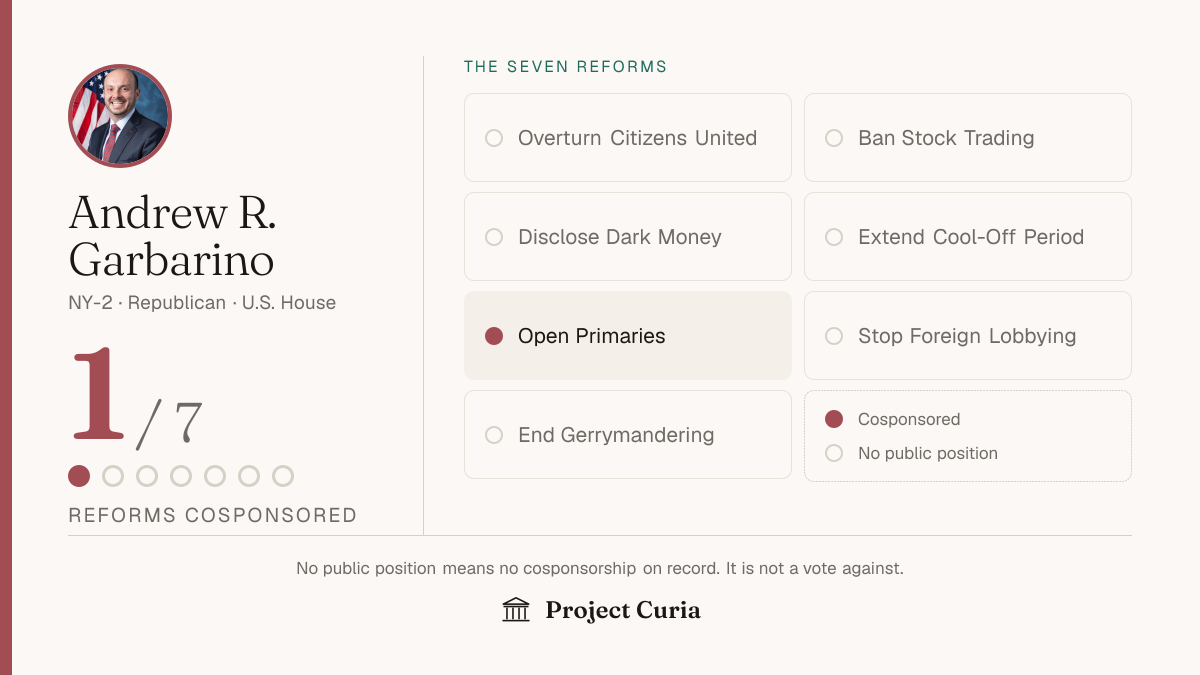
Task: Open the Extend Cool-Off Period card
Action: pos(968,237)
